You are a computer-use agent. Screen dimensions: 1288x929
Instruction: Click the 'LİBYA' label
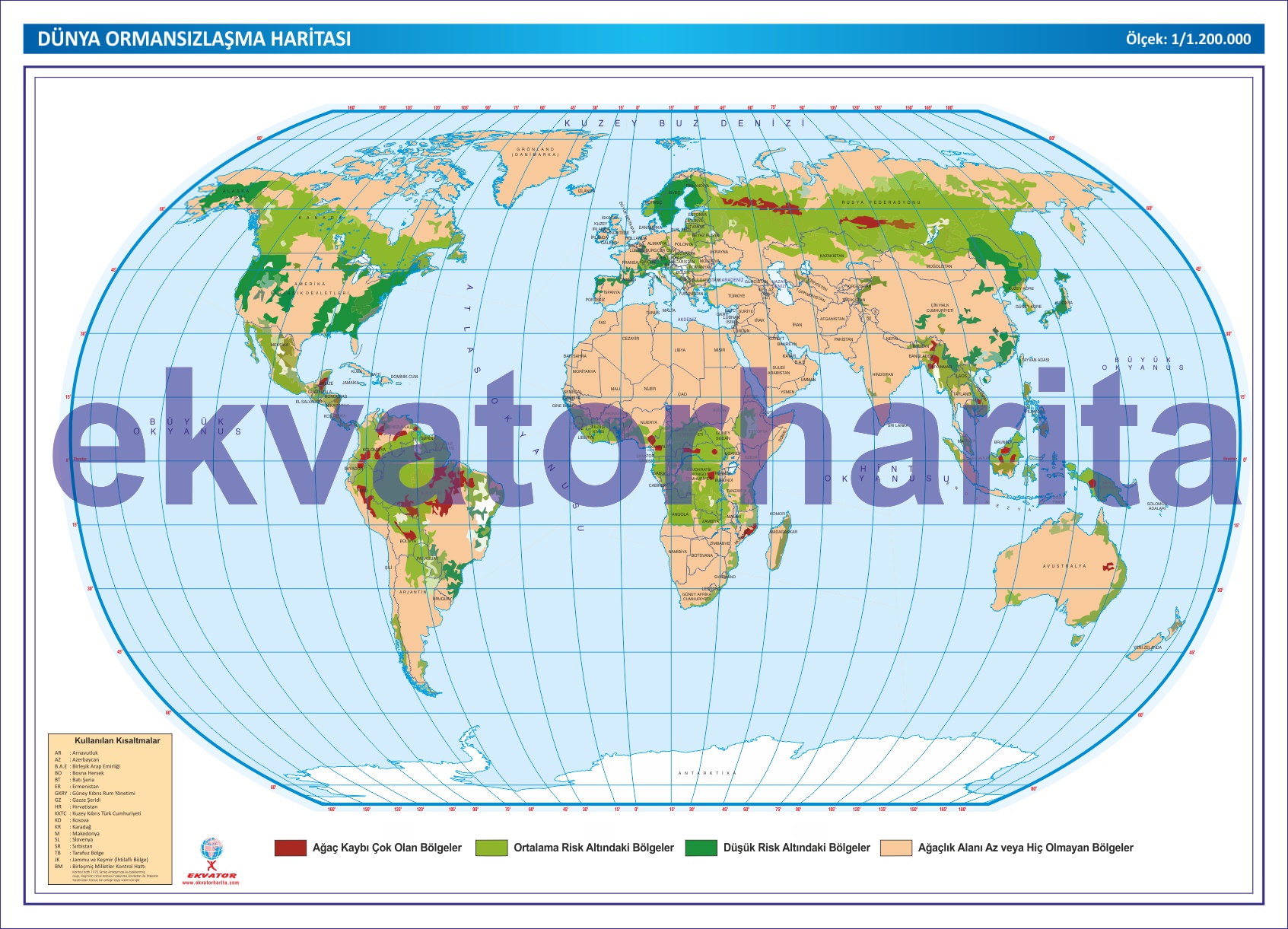(x=680, y=350)
